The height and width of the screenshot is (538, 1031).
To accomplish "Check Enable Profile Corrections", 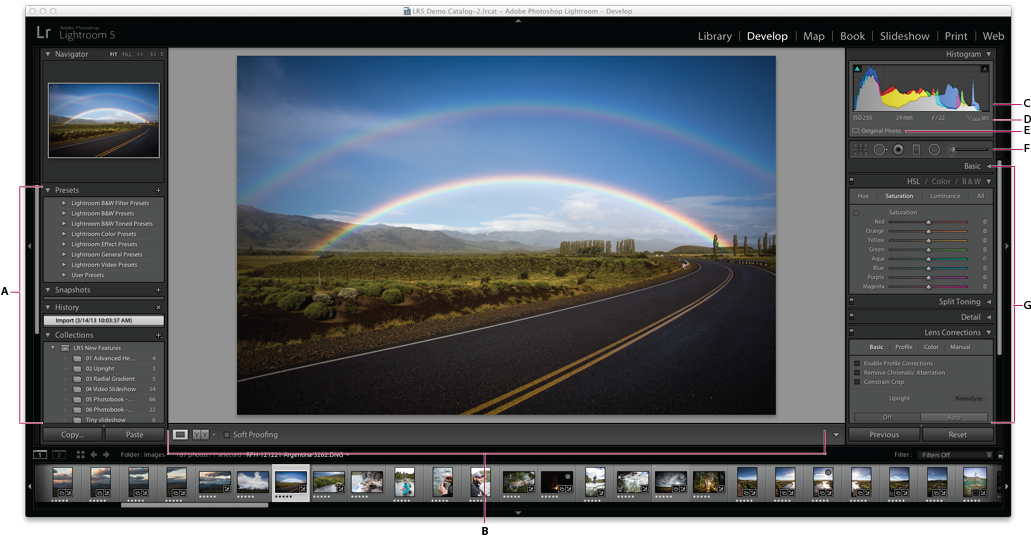I will (857, 363).
